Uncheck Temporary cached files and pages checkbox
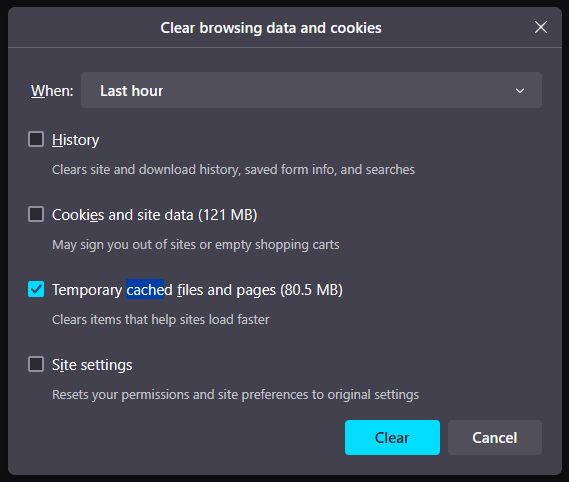 click(36, 289)
